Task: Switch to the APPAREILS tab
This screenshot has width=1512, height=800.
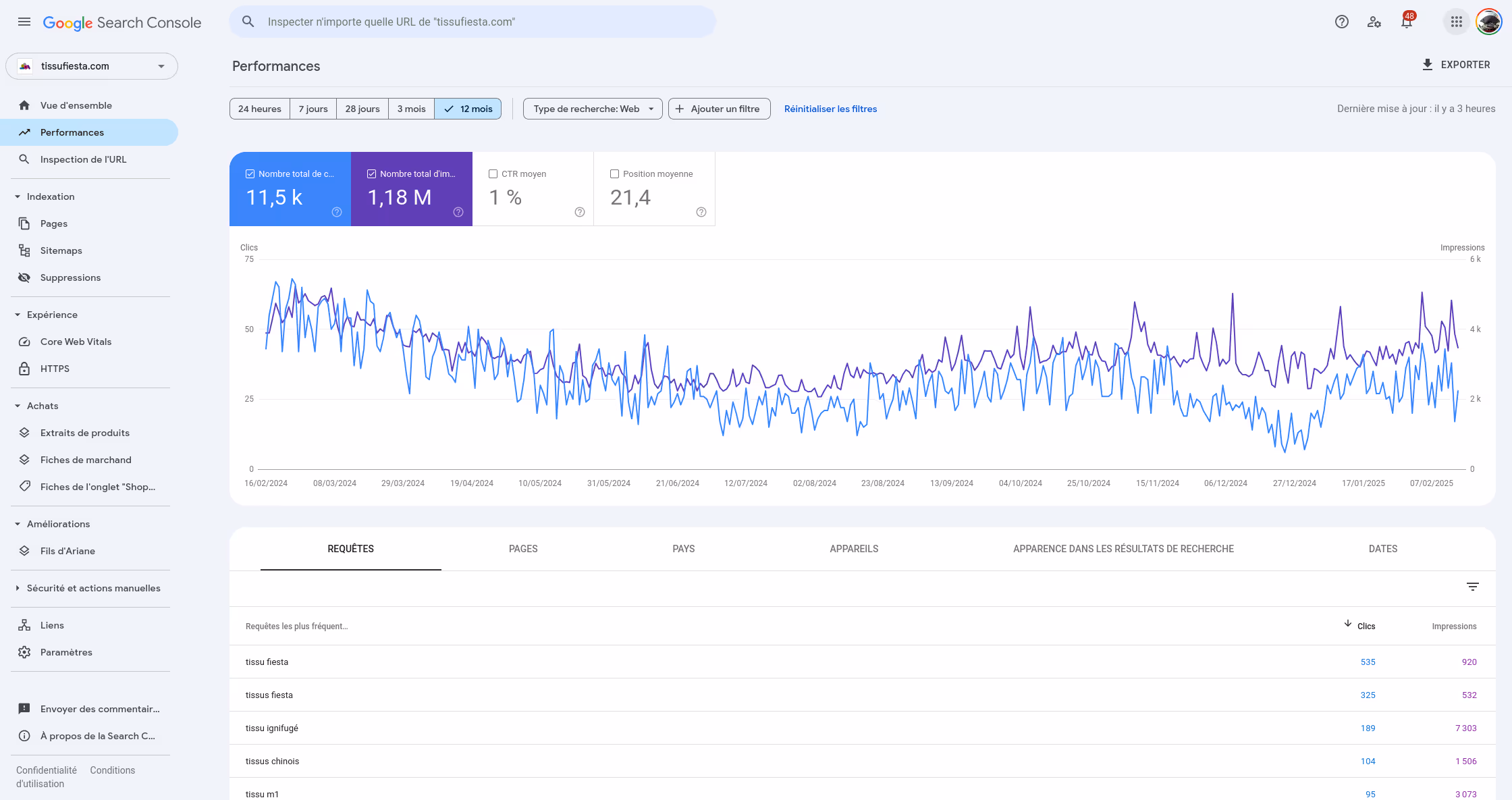Action: pyautogui.click(x=854, y=549)
